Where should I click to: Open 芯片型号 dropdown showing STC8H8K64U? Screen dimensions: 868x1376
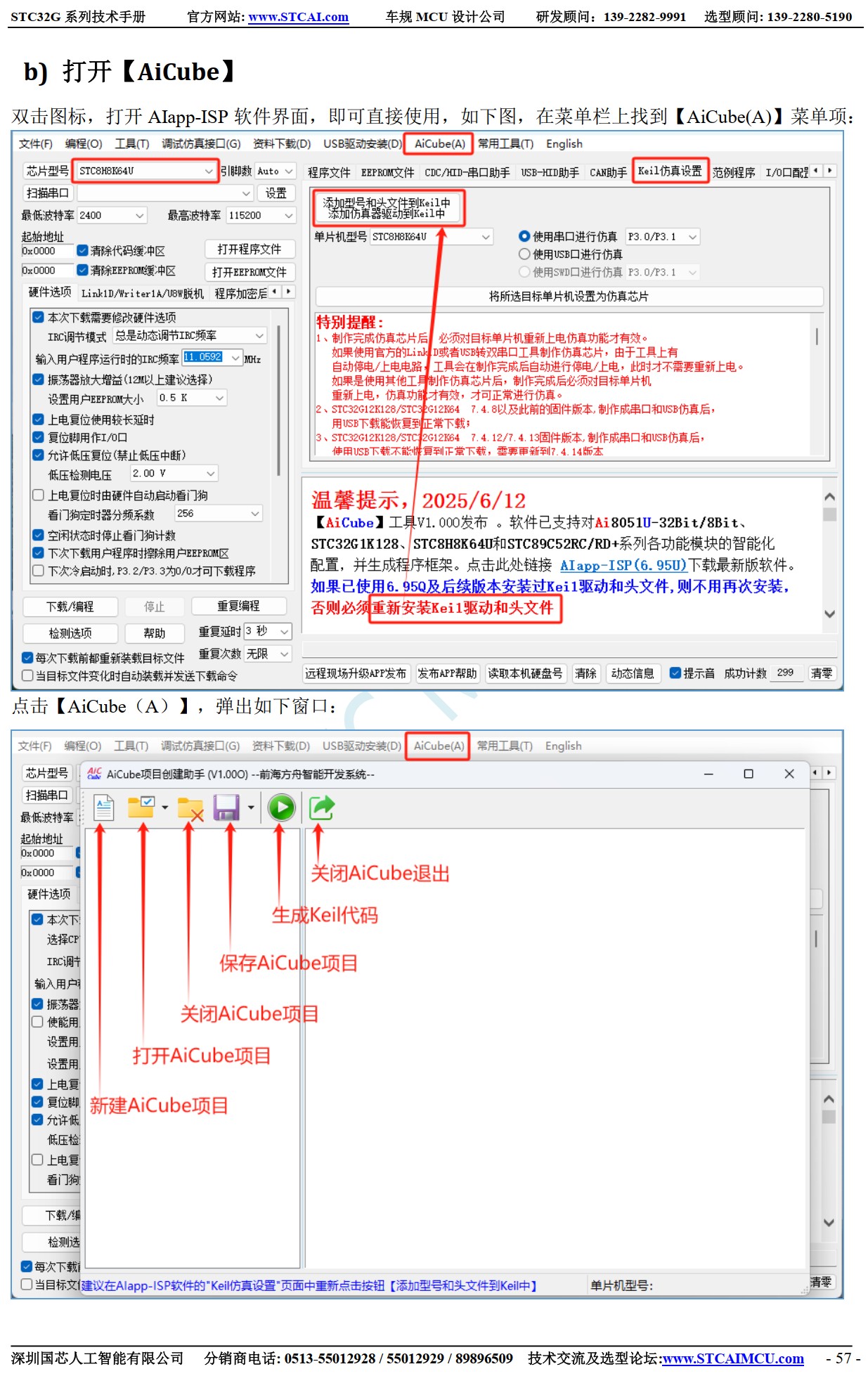(146, 171)
